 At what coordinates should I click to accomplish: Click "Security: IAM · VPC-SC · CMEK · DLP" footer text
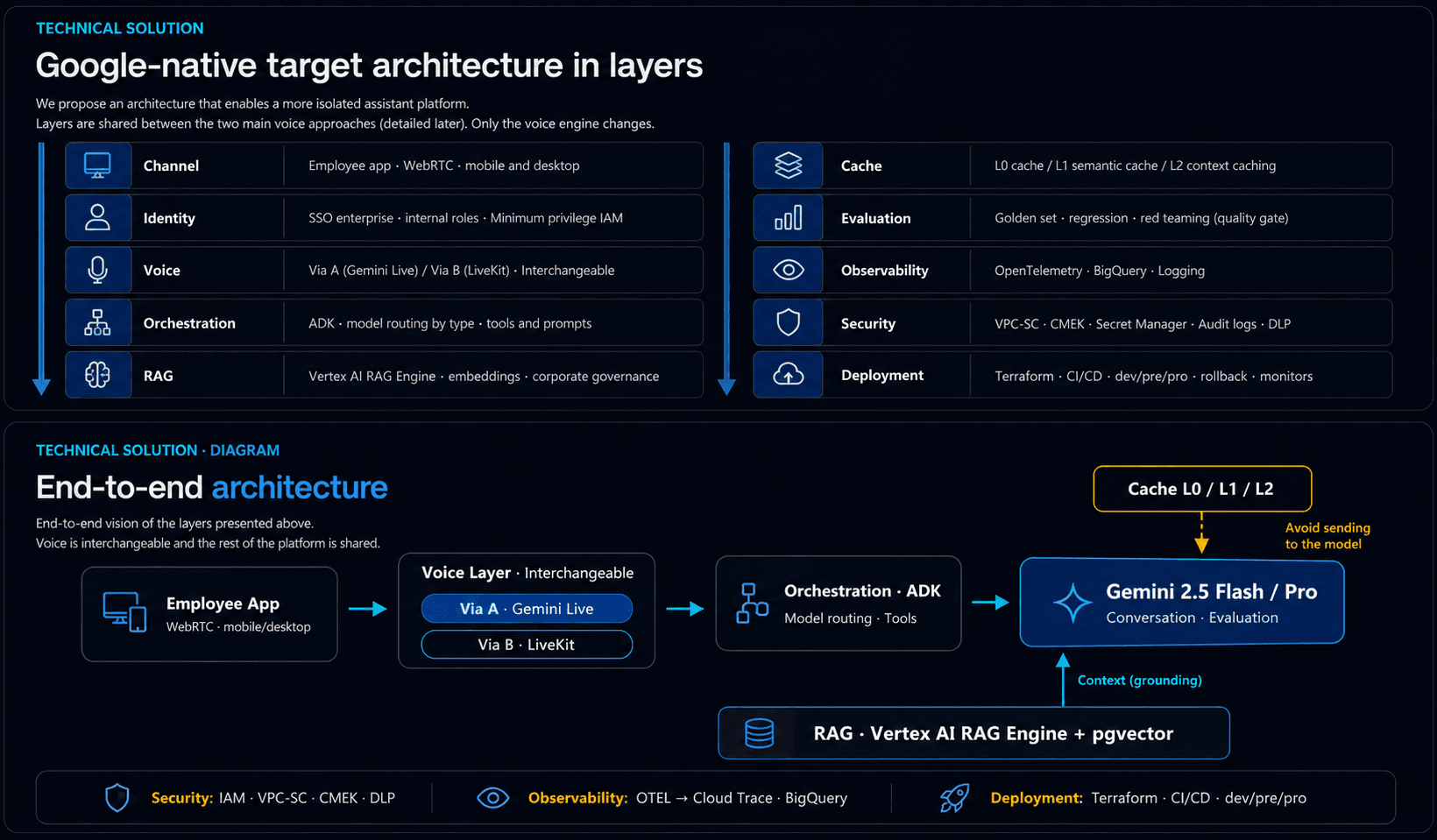pyautogui.click(x=273, y=798)
